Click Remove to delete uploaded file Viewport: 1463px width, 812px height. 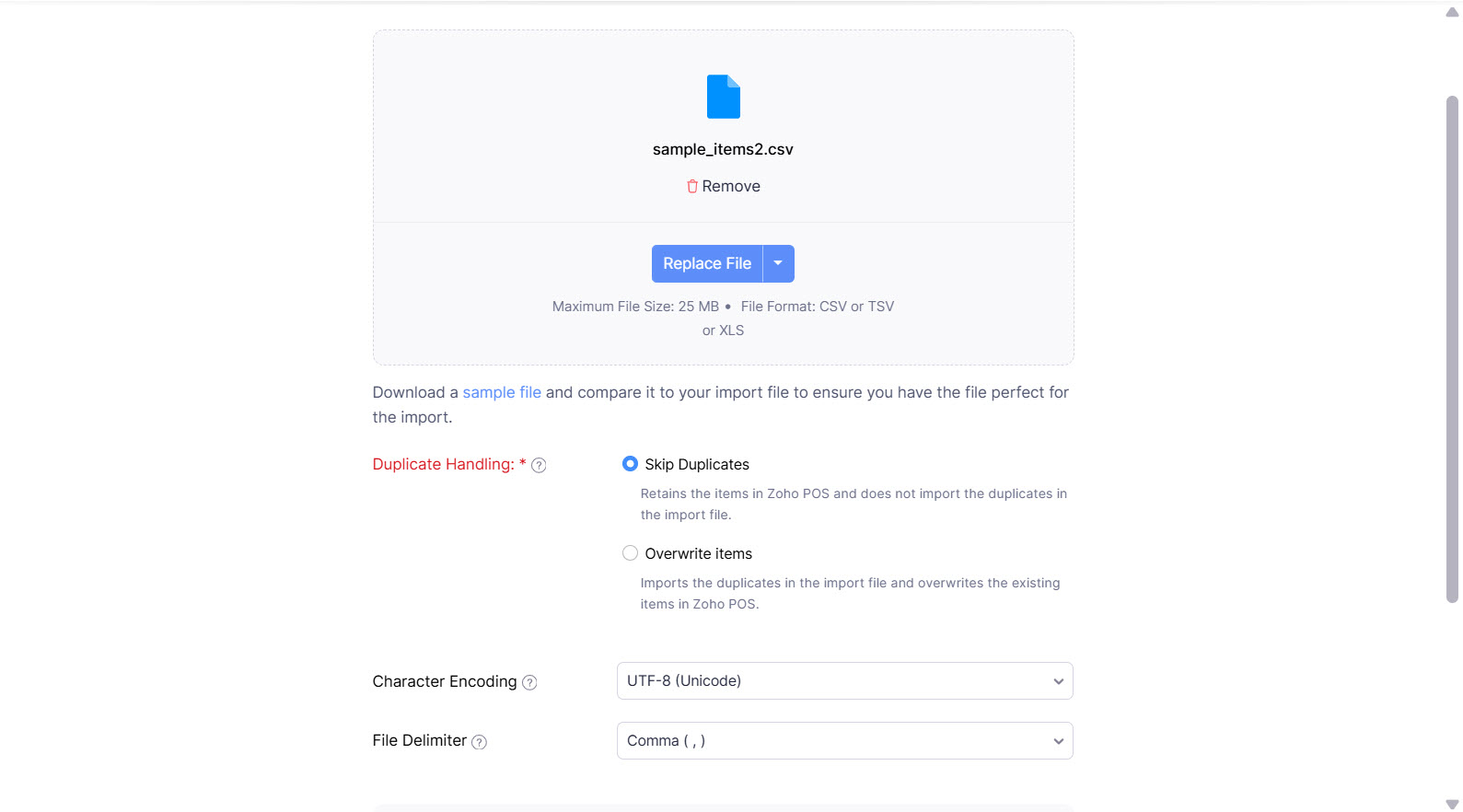[x=731, y=186]
